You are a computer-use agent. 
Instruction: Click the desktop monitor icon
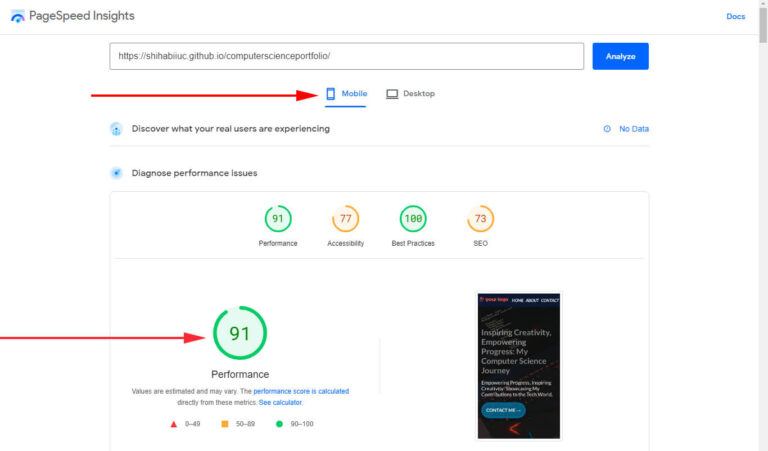tap(392, 94)
